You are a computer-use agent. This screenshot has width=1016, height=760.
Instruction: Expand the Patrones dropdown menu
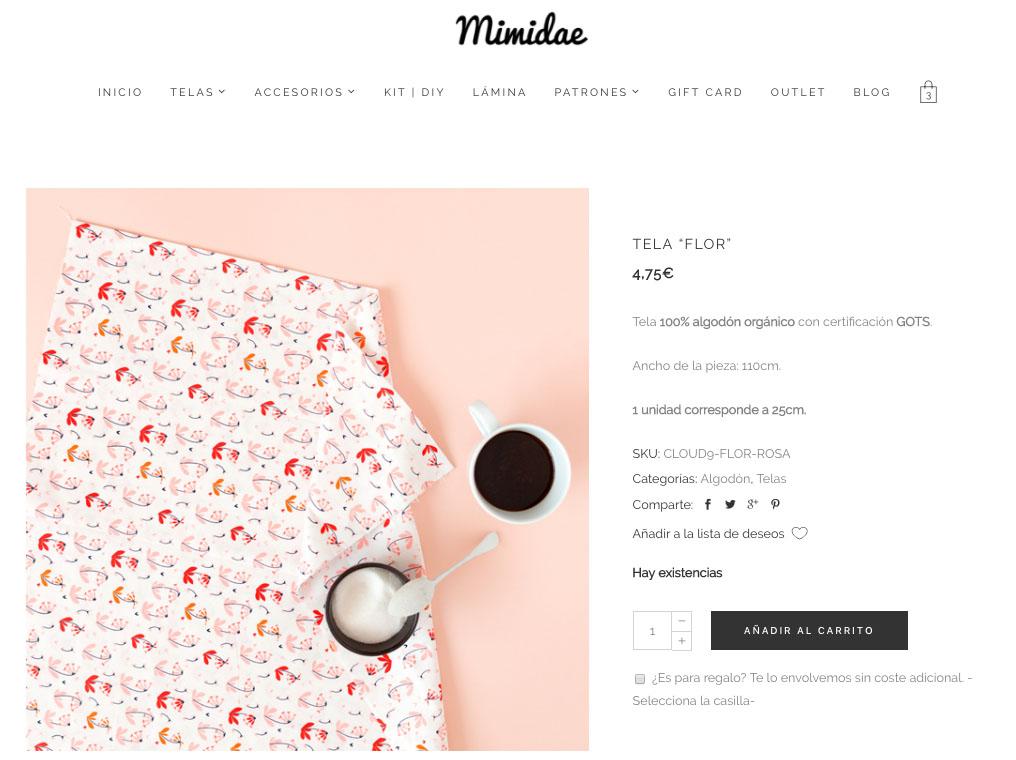click(x=597, y=92)
